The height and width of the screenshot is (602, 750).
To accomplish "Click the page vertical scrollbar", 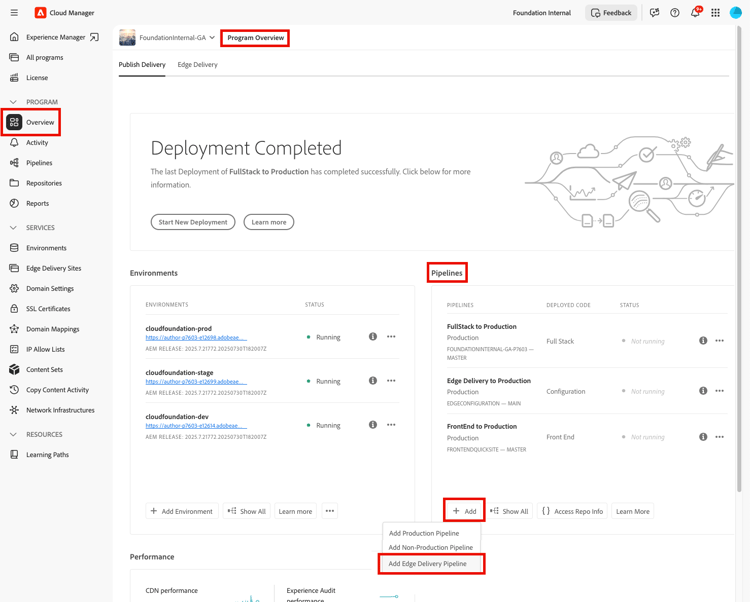I will pos(739,258).
